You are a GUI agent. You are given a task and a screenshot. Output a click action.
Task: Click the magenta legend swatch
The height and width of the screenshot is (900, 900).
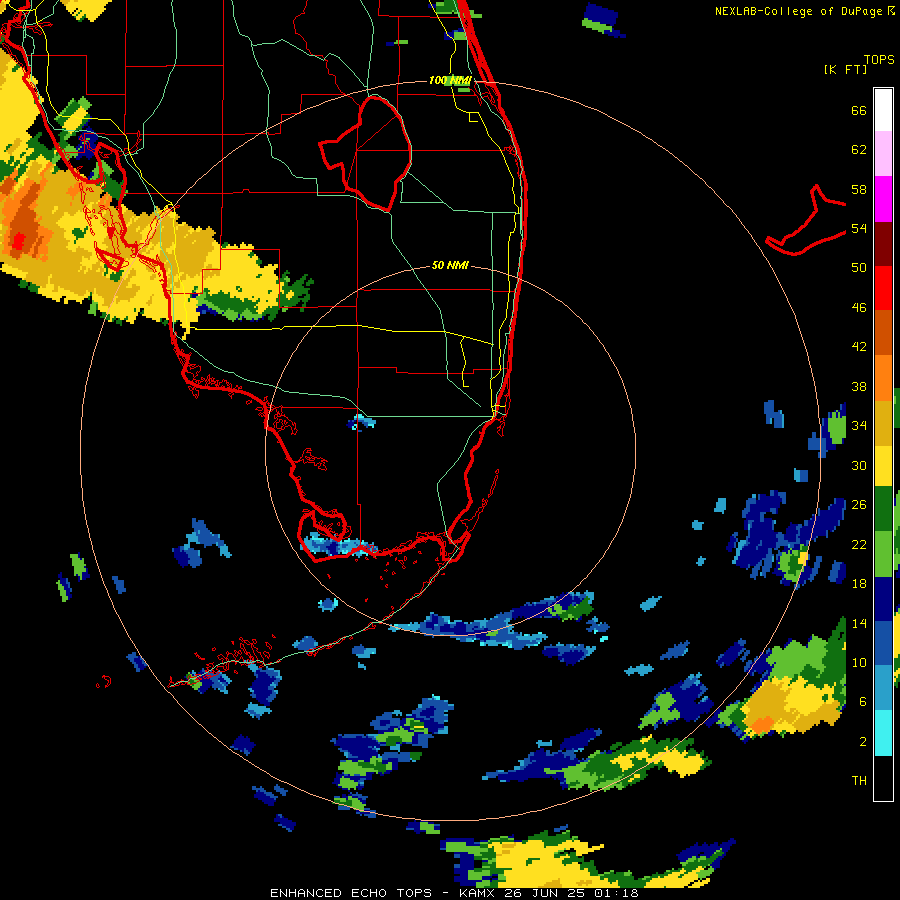pyautogui.click(x=883, y=199)
